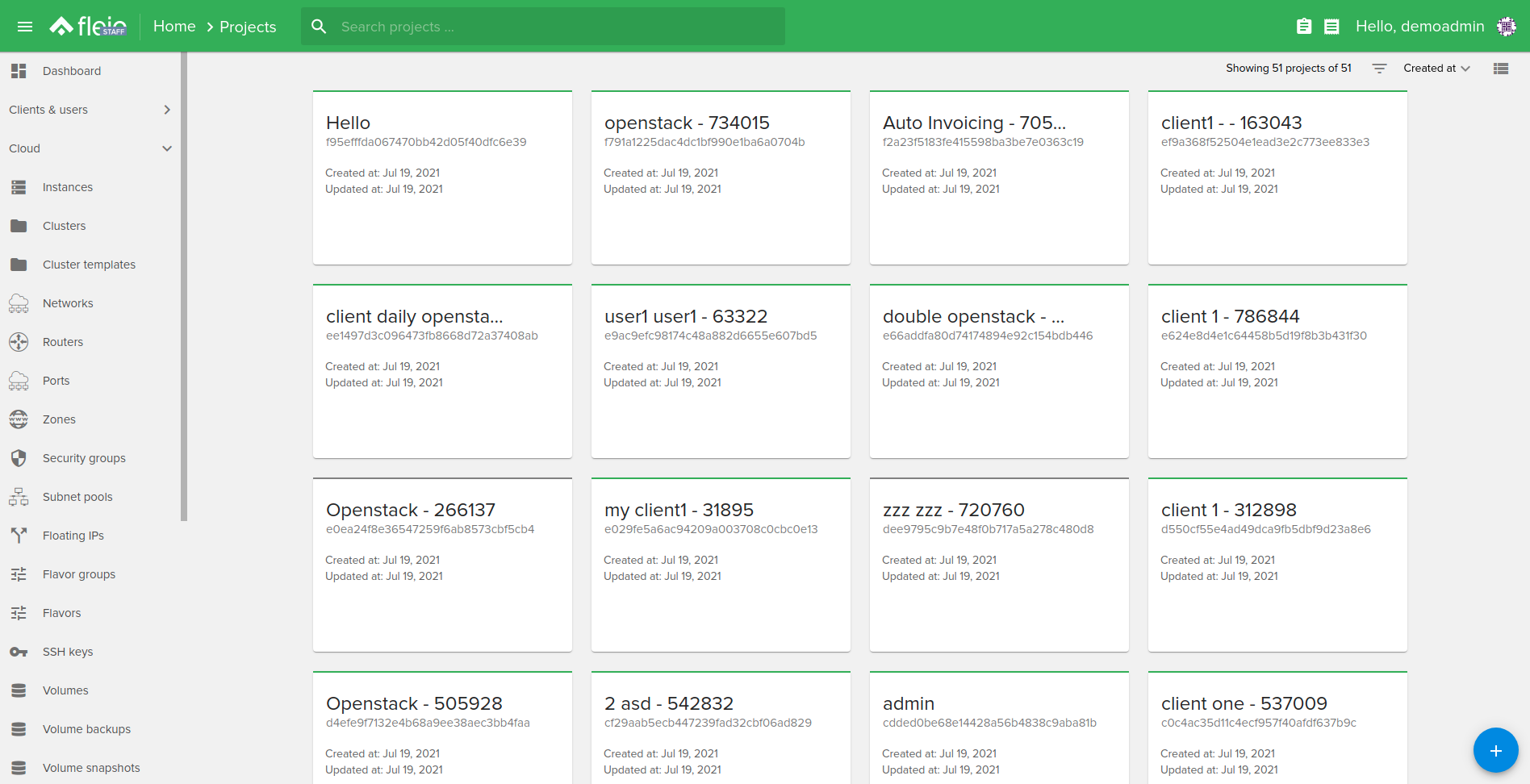This screenshot has width=1530, height=784.
Task: Click the demoadmin avatar image
Action: (1506, 26)
